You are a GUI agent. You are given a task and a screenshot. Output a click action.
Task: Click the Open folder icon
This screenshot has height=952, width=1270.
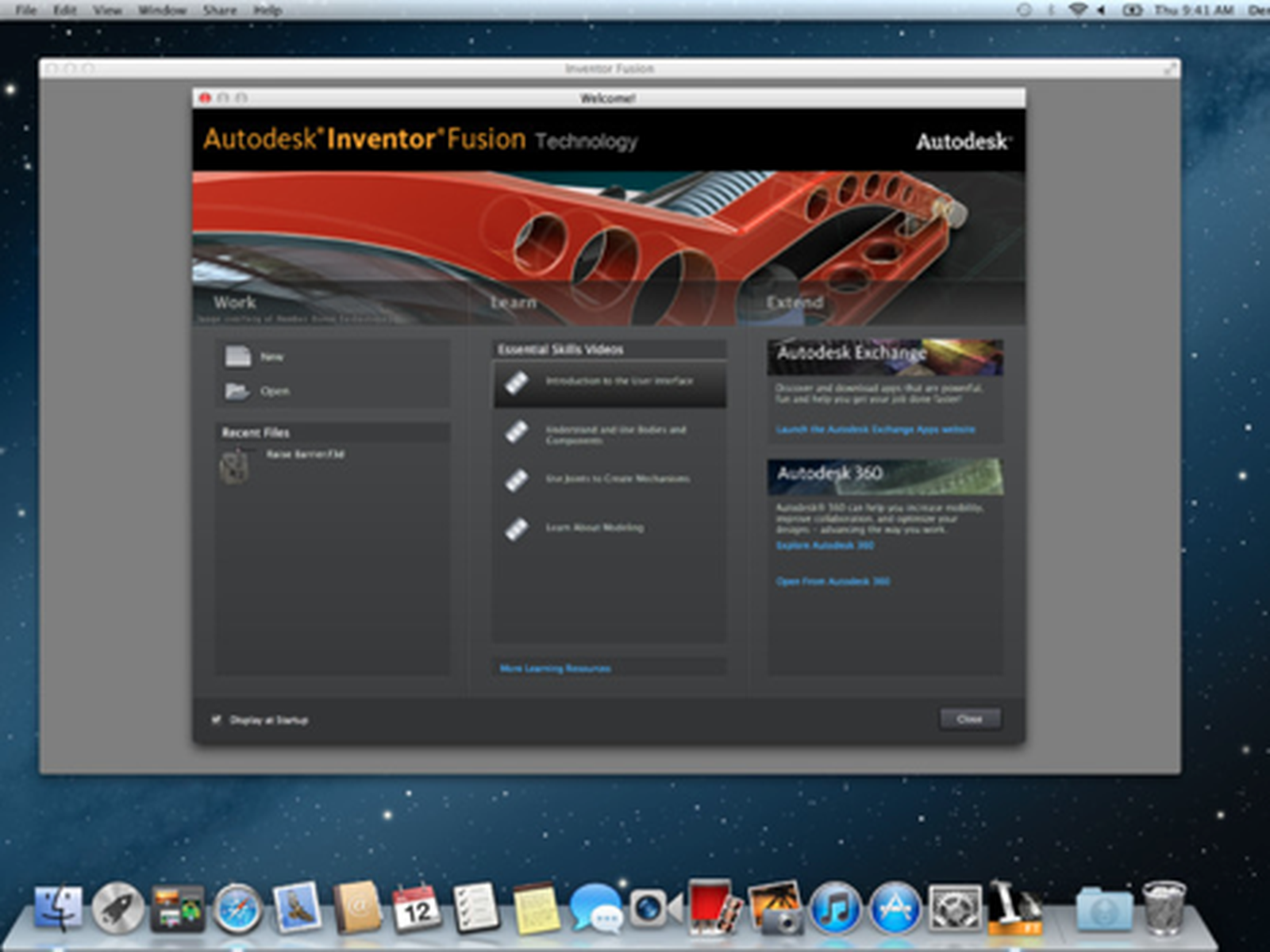[x=237, y=390]
